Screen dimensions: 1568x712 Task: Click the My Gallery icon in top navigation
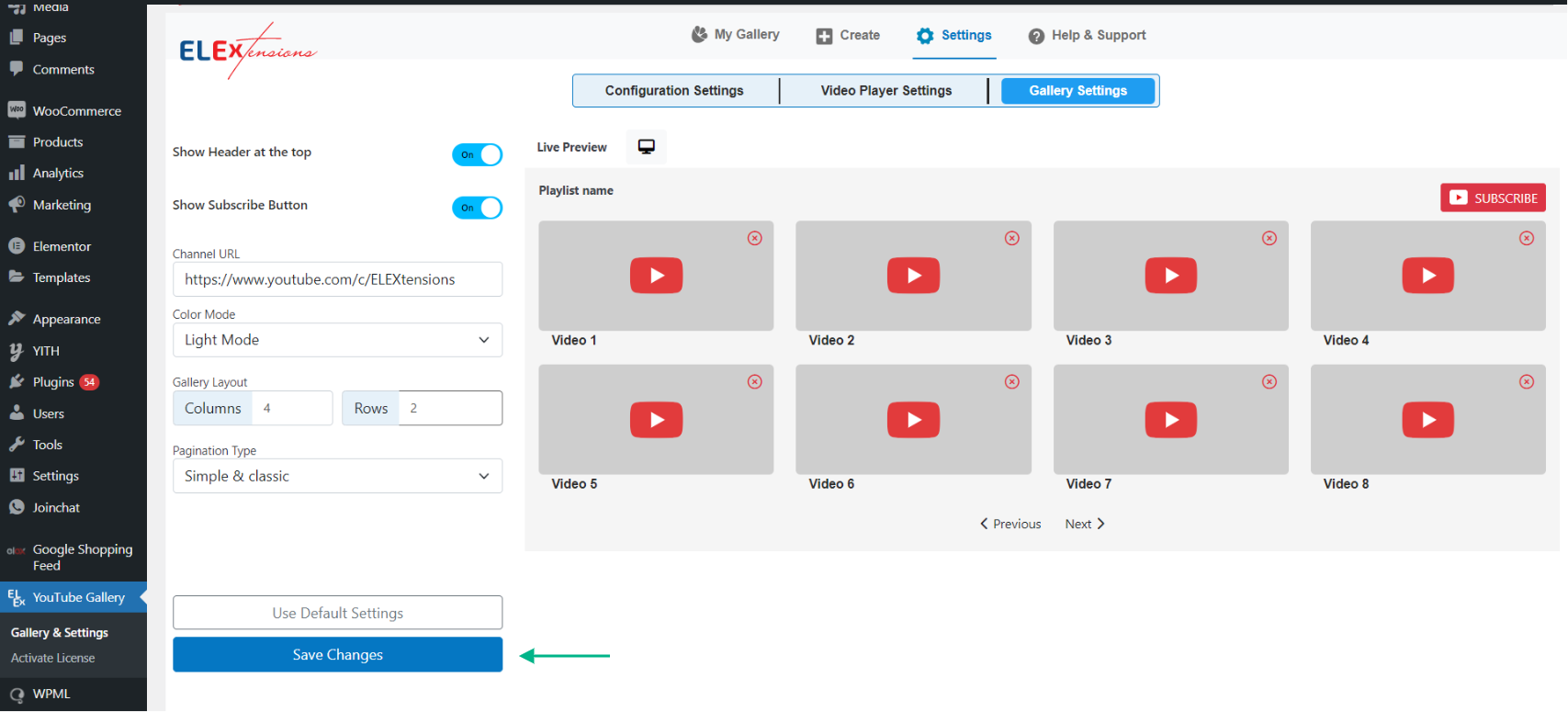pyautogui.click(x=699, y=35)
